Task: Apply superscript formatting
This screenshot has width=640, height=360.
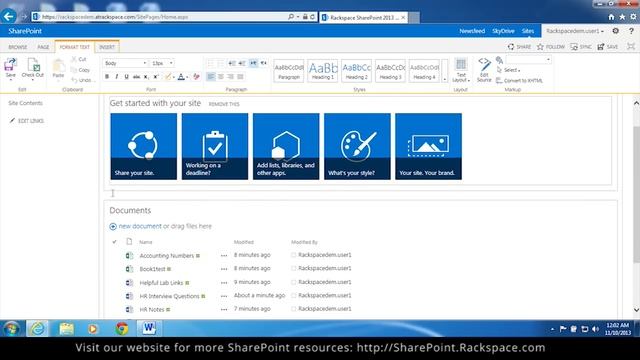Action: click(x=156, y=77)
